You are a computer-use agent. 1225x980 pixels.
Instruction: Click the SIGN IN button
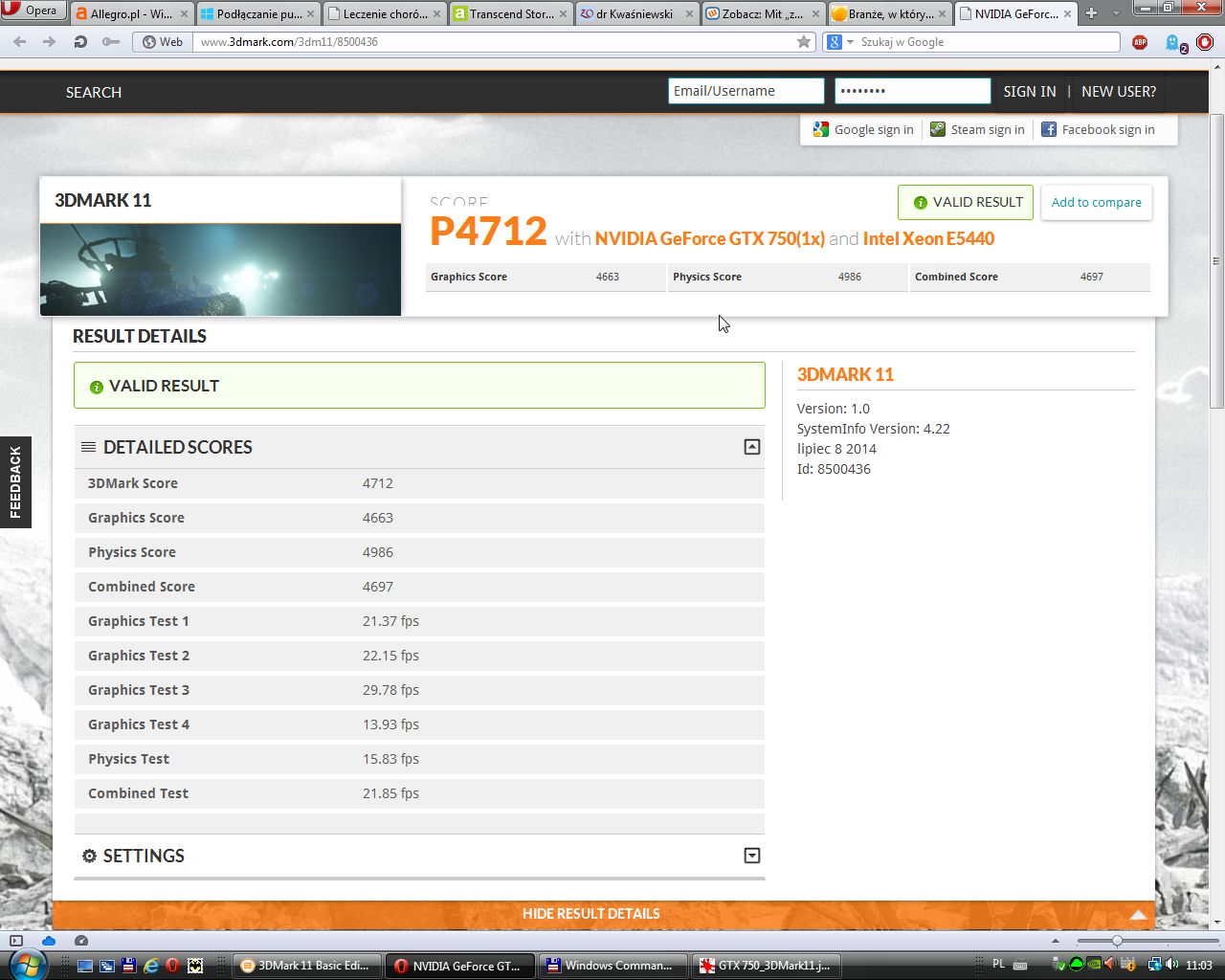point(1030,92)
